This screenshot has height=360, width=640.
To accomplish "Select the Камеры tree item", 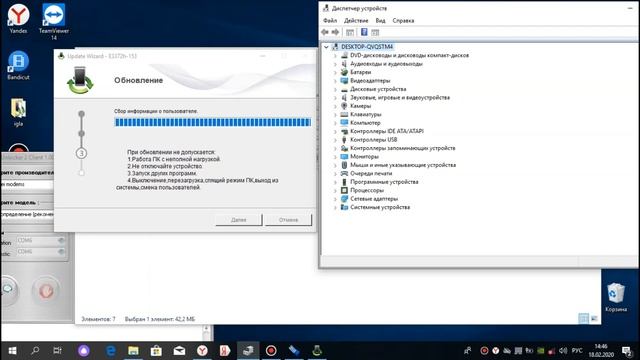I will pos(360,106).
